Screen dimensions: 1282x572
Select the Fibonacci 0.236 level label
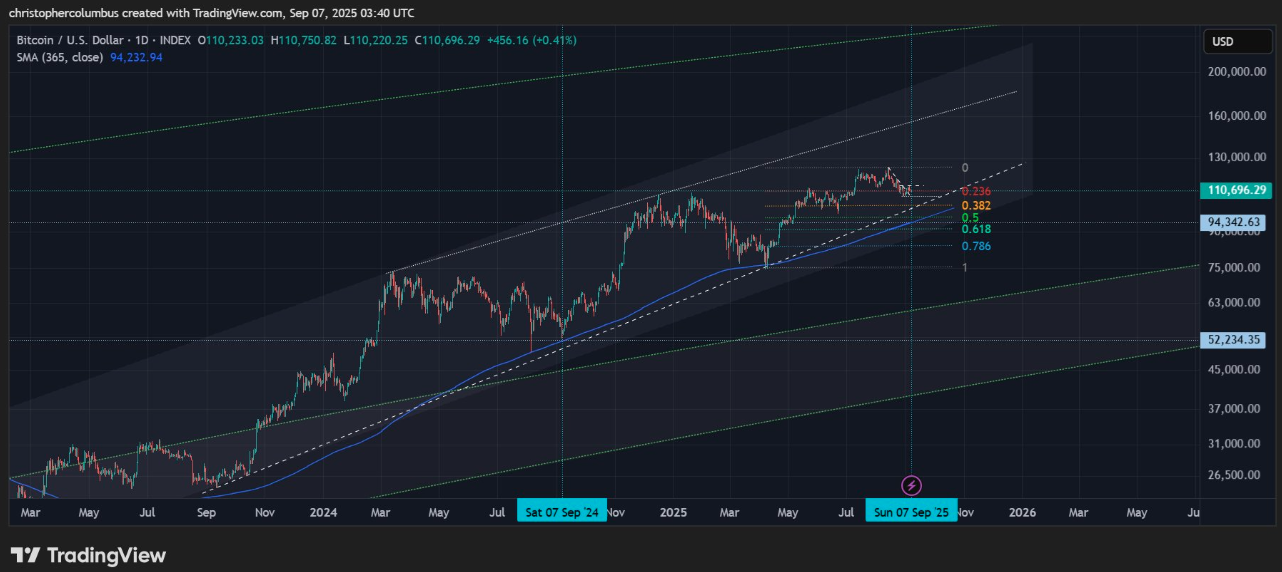[976, 191]
